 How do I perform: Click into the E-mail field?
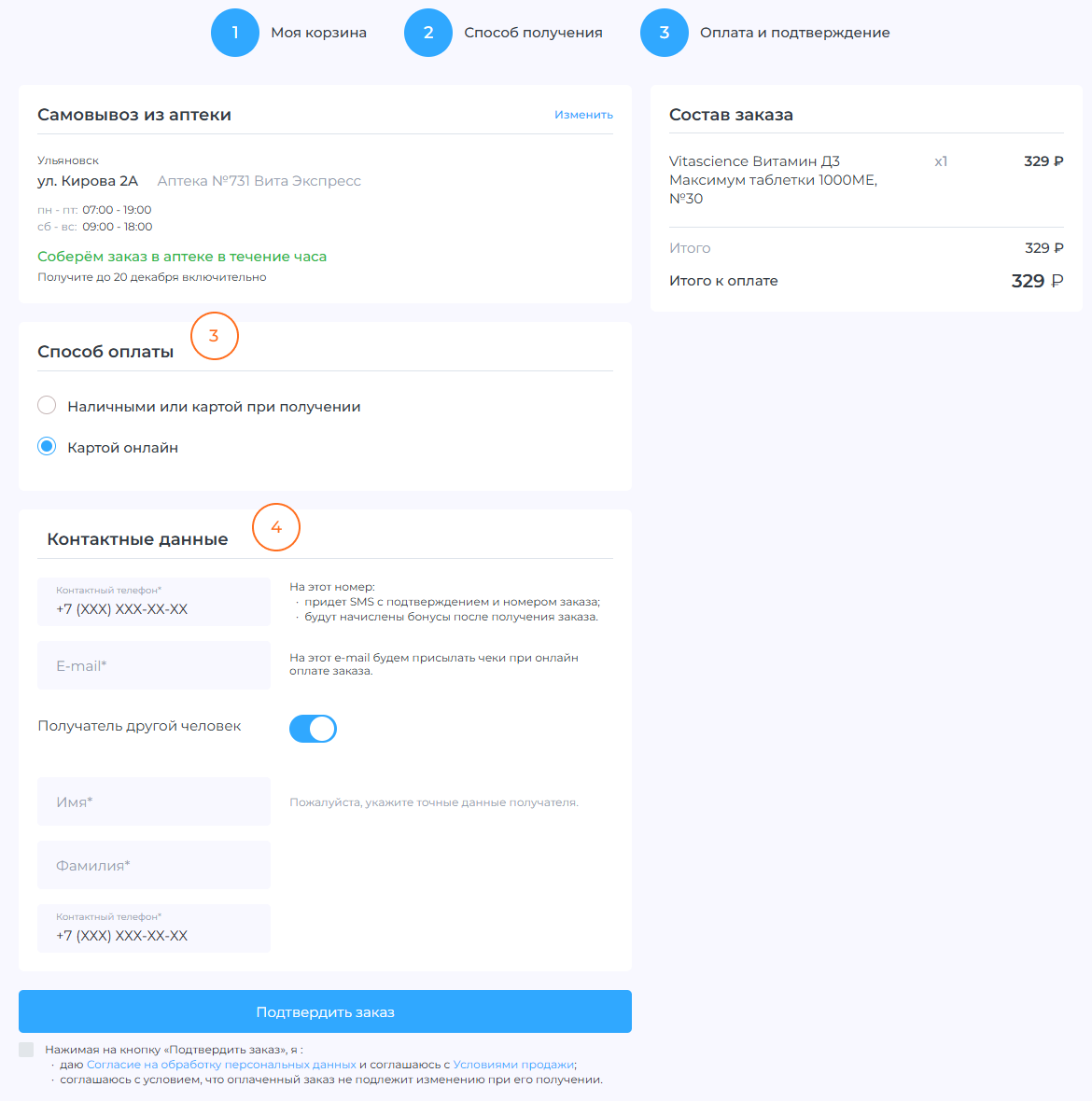point(154,665)
